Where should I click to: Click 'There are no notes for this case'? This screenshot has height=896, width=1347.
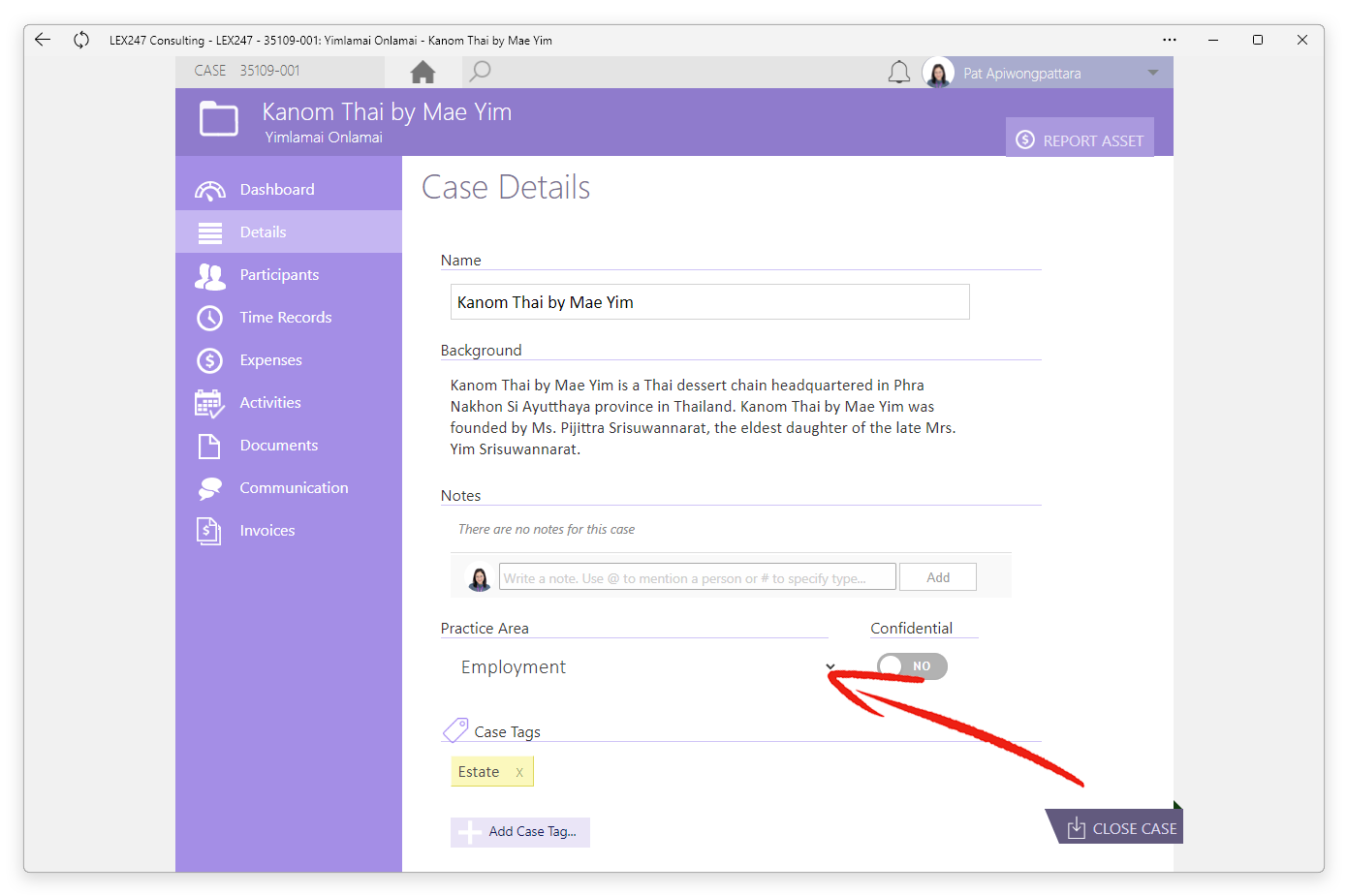[x=547, y=530]
